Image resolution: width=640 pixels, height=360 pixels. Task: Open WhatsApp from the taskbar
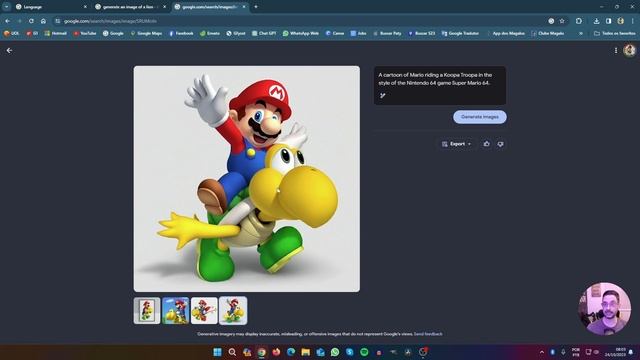[335, 352]
